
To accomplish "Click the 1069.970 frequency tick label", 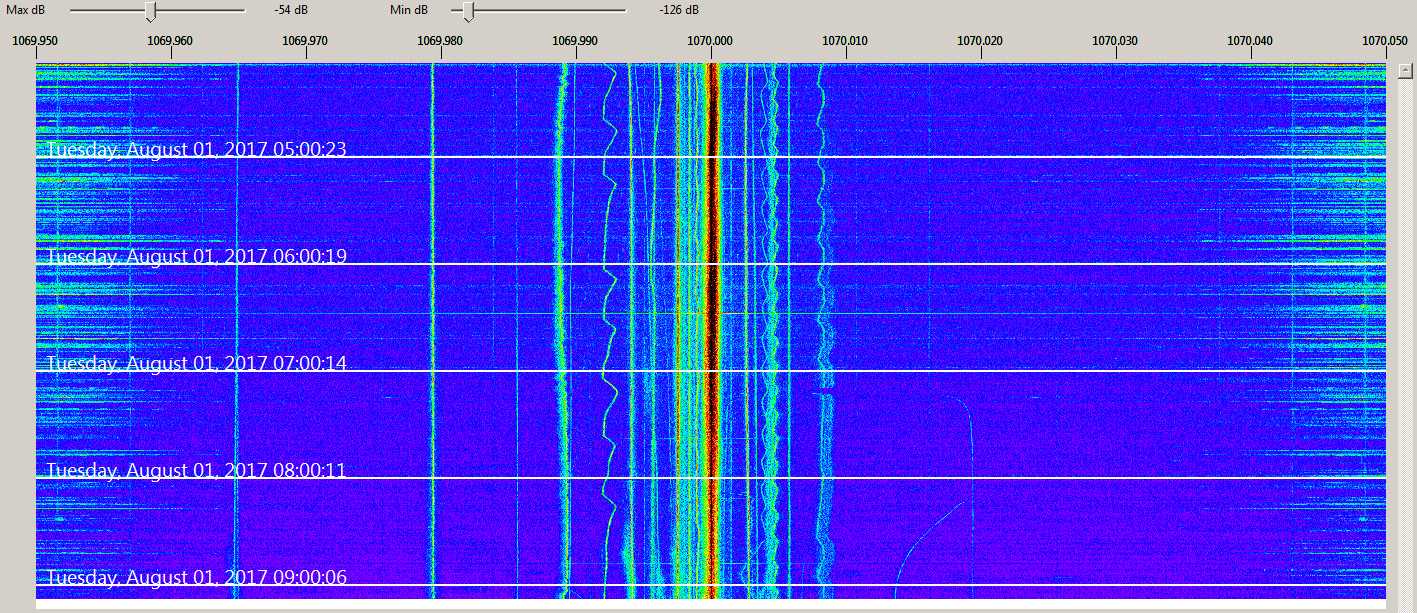I will [x=305, y=41].
